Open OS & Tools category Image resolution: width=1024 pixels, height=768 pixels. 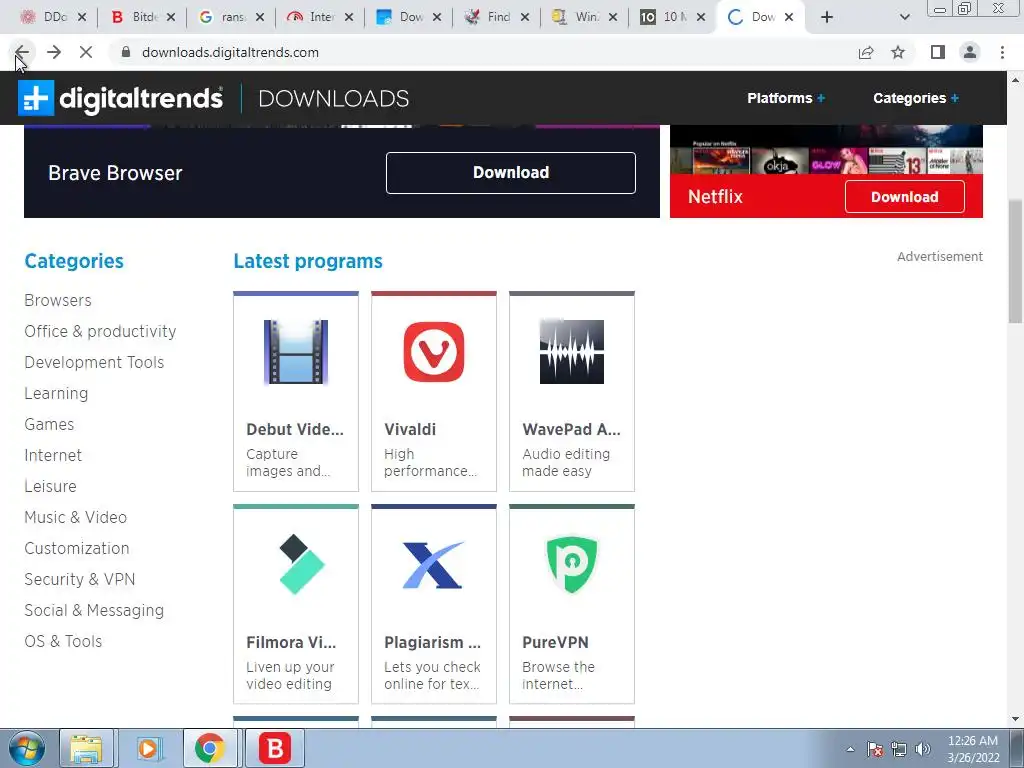pyautogui.click(x=63, y=641)
